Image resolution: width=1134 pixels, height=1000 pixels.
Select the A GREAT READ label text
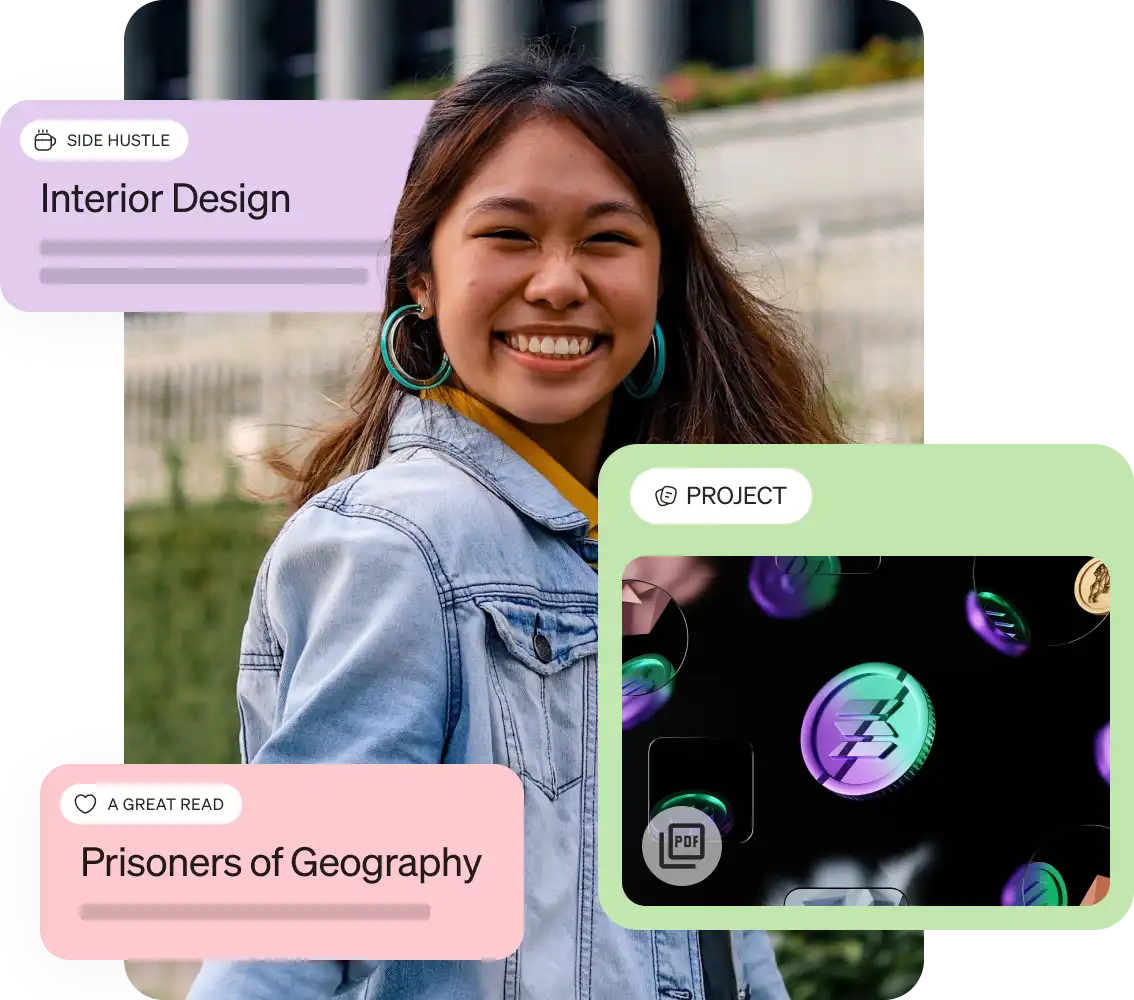[166, 804]
